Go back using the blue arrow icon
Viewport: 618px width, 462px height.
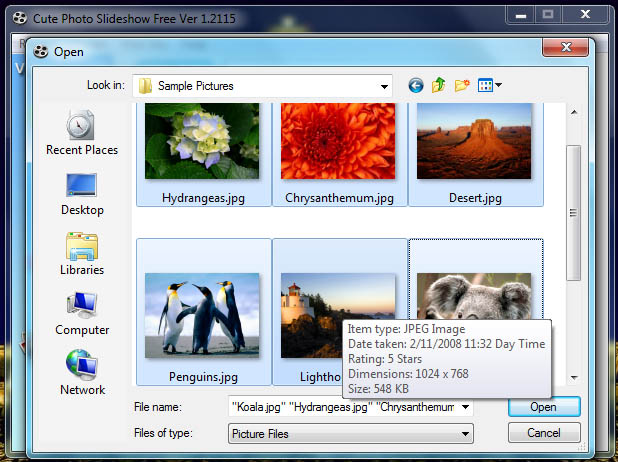(416, 85)
